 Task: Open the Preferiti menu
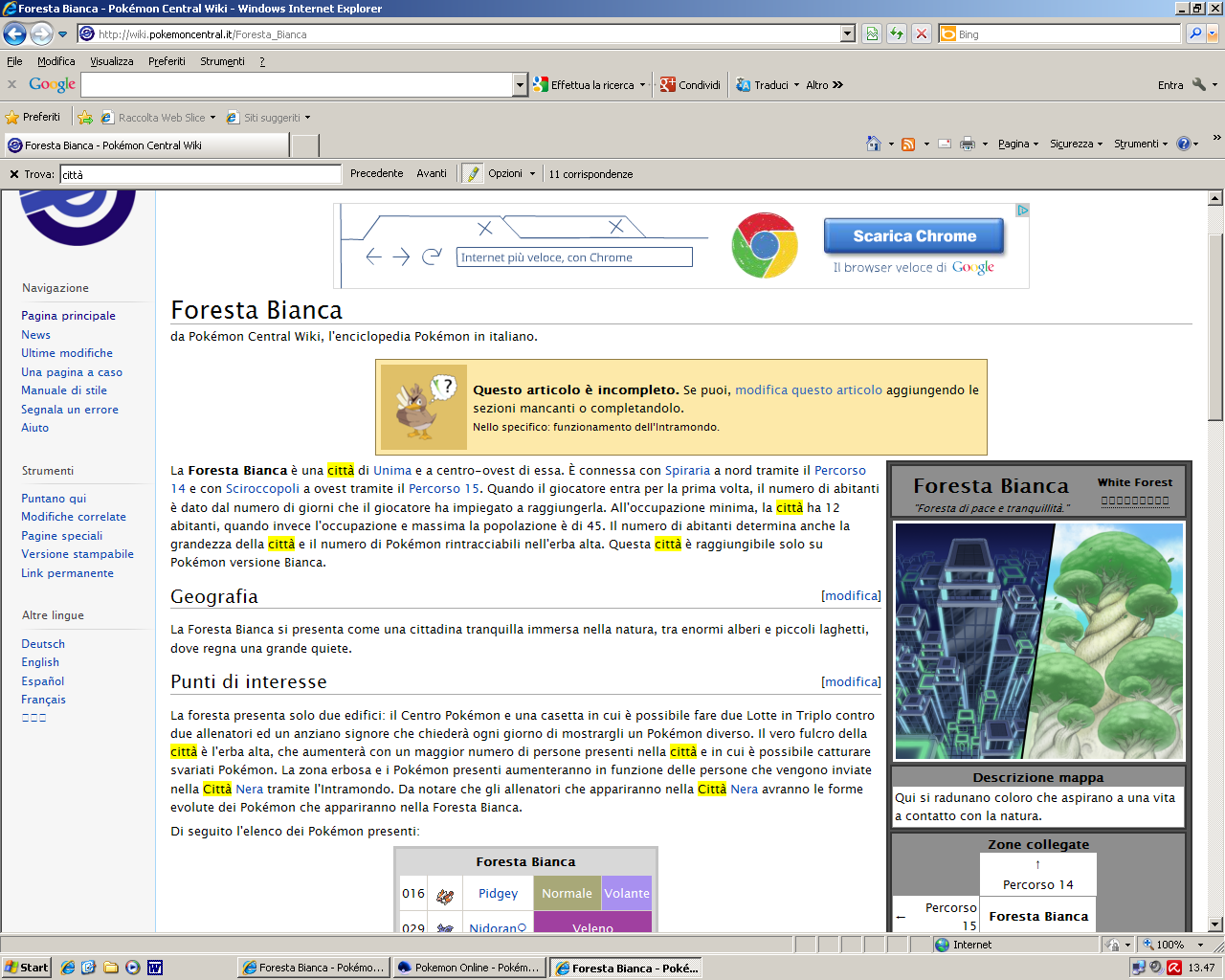(x=167, y=61)
